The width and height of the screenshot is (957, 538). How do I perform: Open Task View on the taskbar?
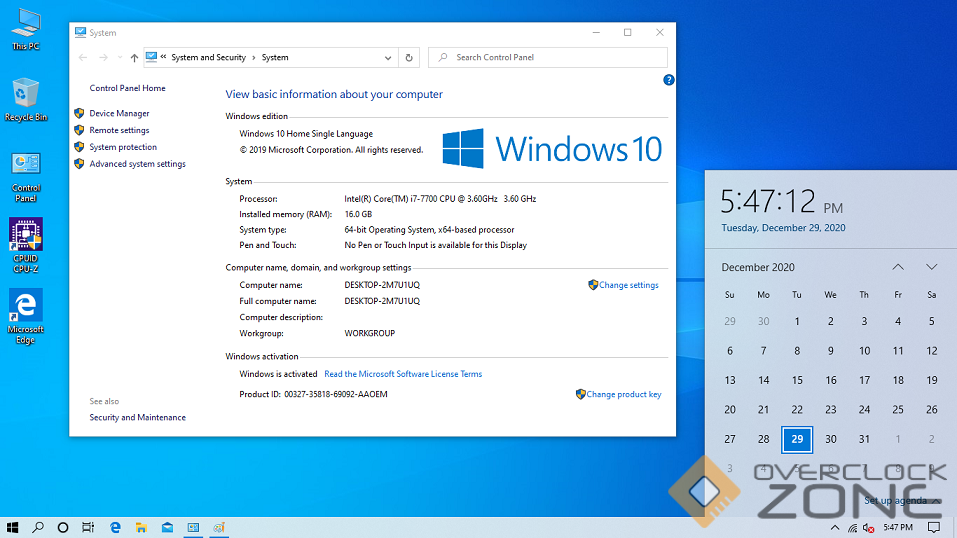point(88,527)
